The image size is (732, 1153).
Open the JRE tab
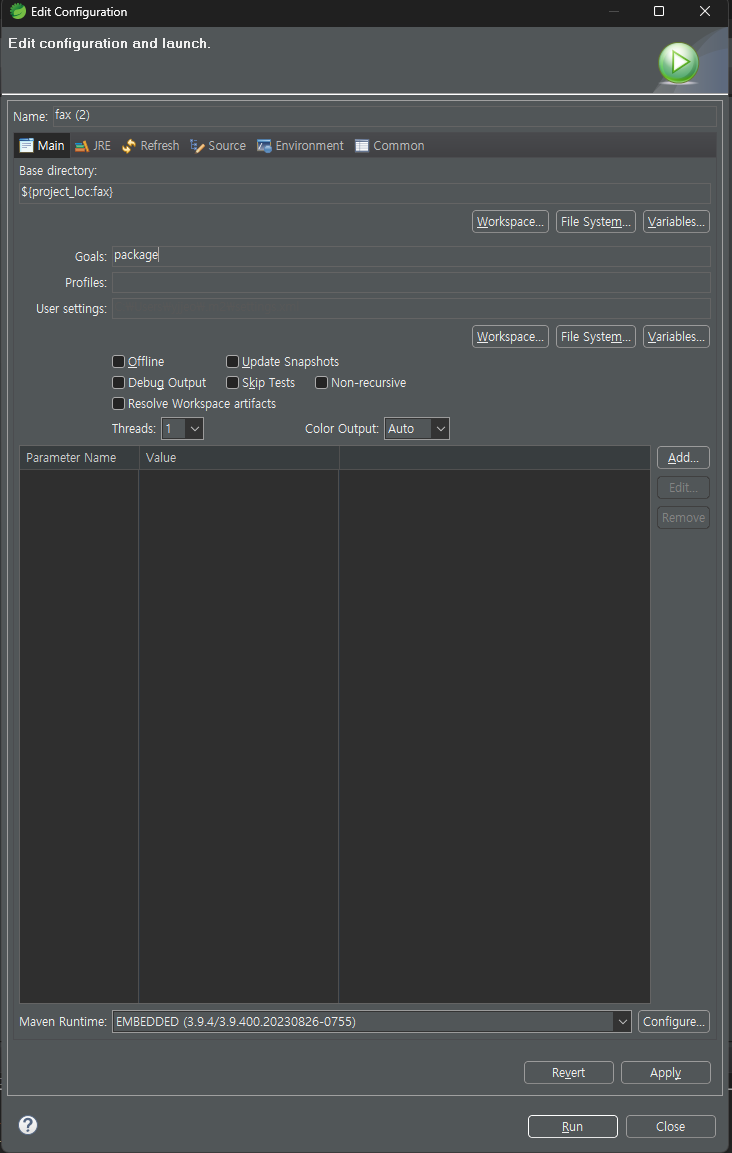93,146
